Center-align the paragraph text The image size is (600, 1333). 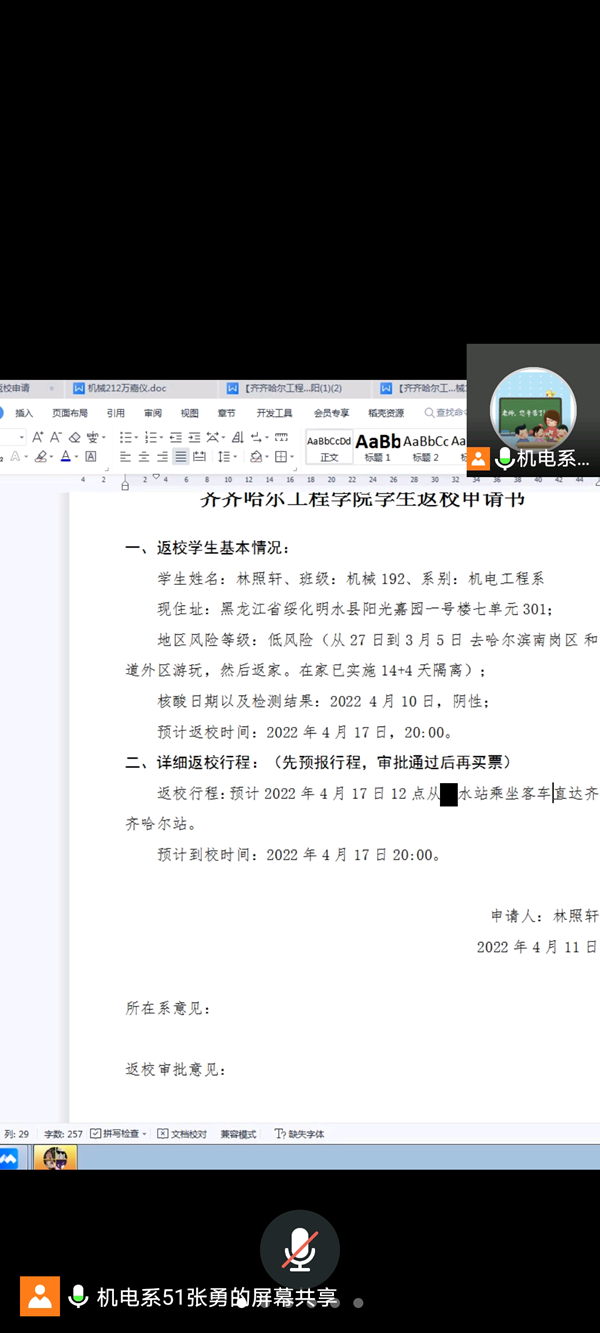click(x=144, y=457)
